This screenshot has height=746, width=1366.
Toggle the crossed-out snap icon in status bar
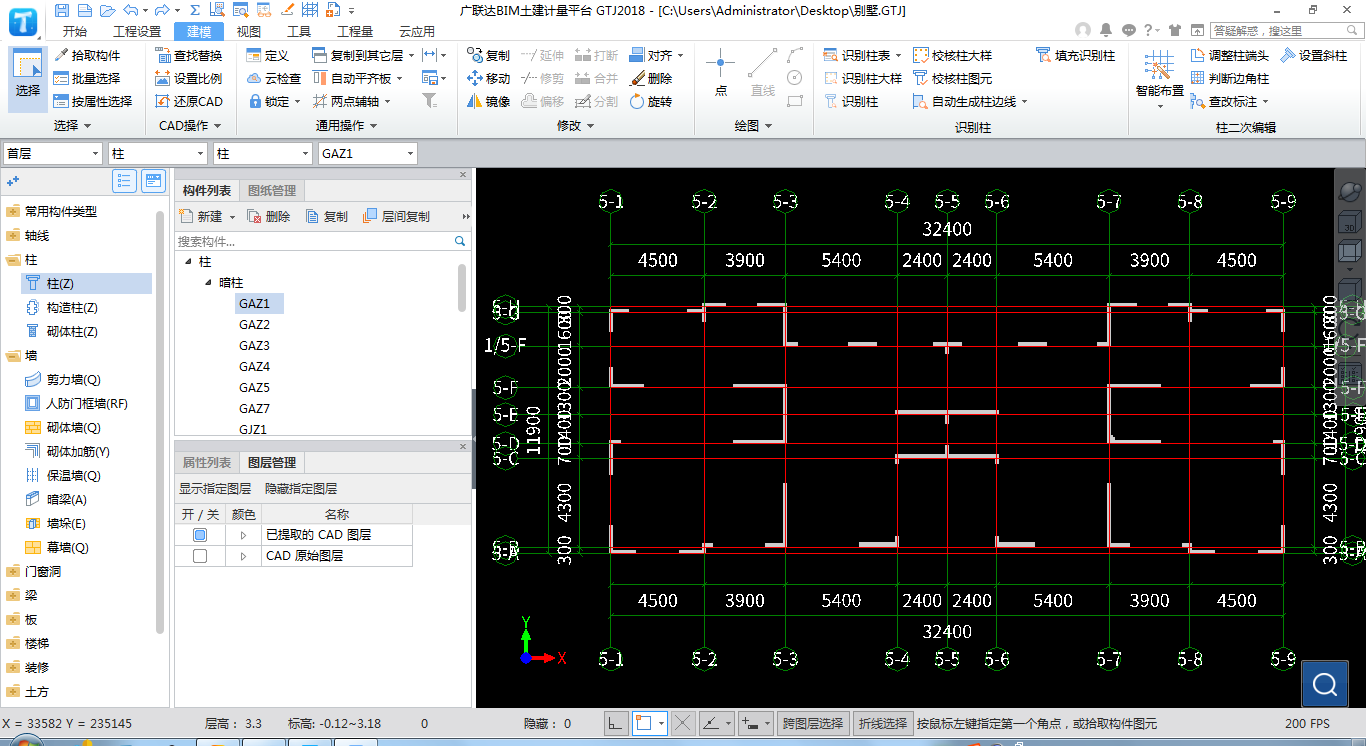pos(683,723)
